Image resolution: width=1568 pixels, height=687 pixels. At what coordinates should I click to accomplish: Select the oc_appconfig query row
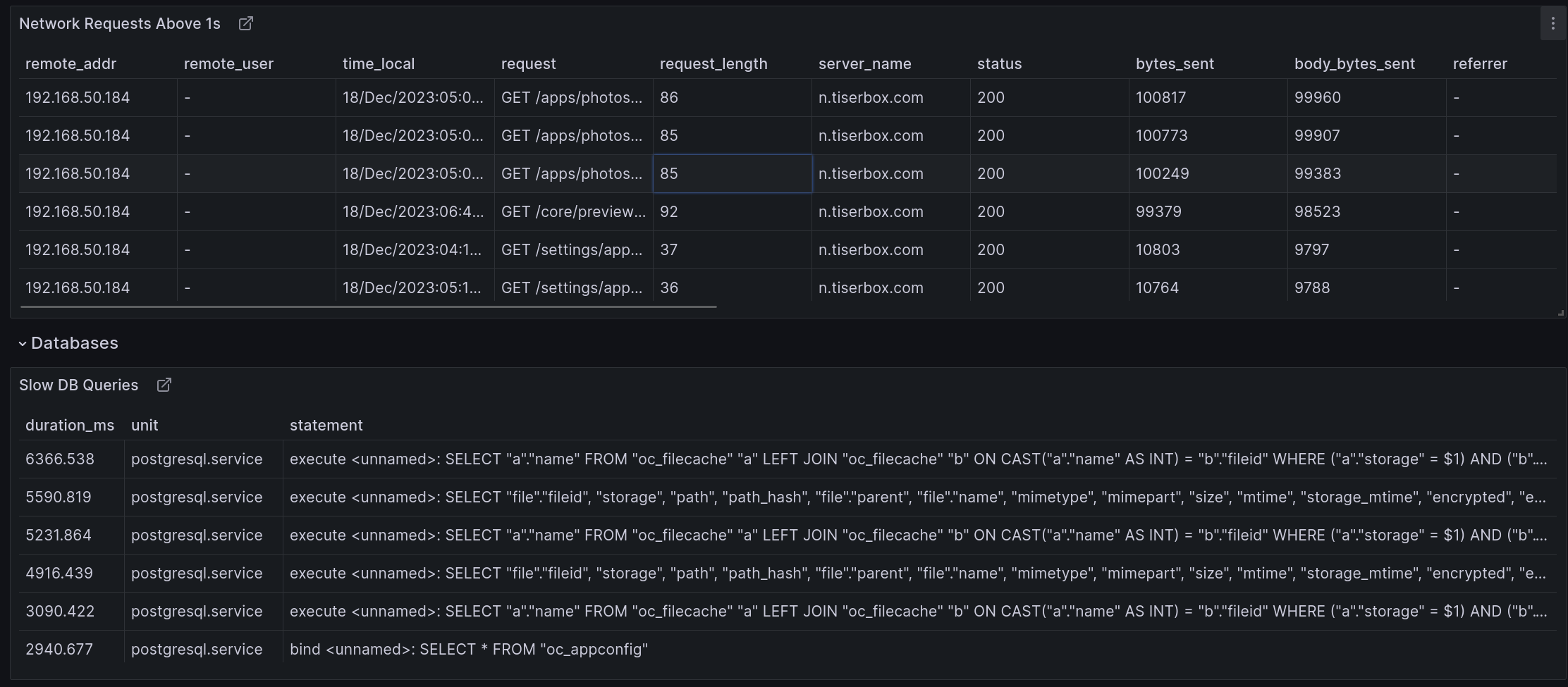[468, 649]
